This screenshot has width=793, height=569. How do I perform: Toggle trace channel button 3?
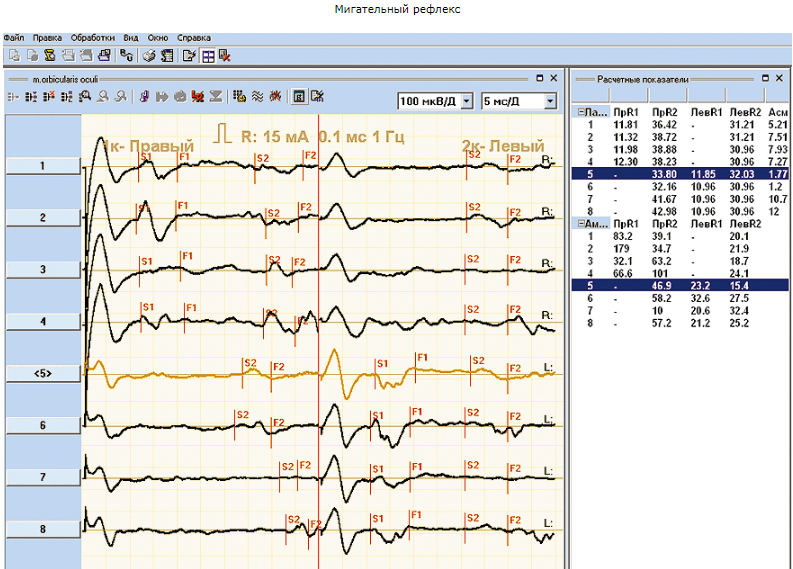[43, 270]
